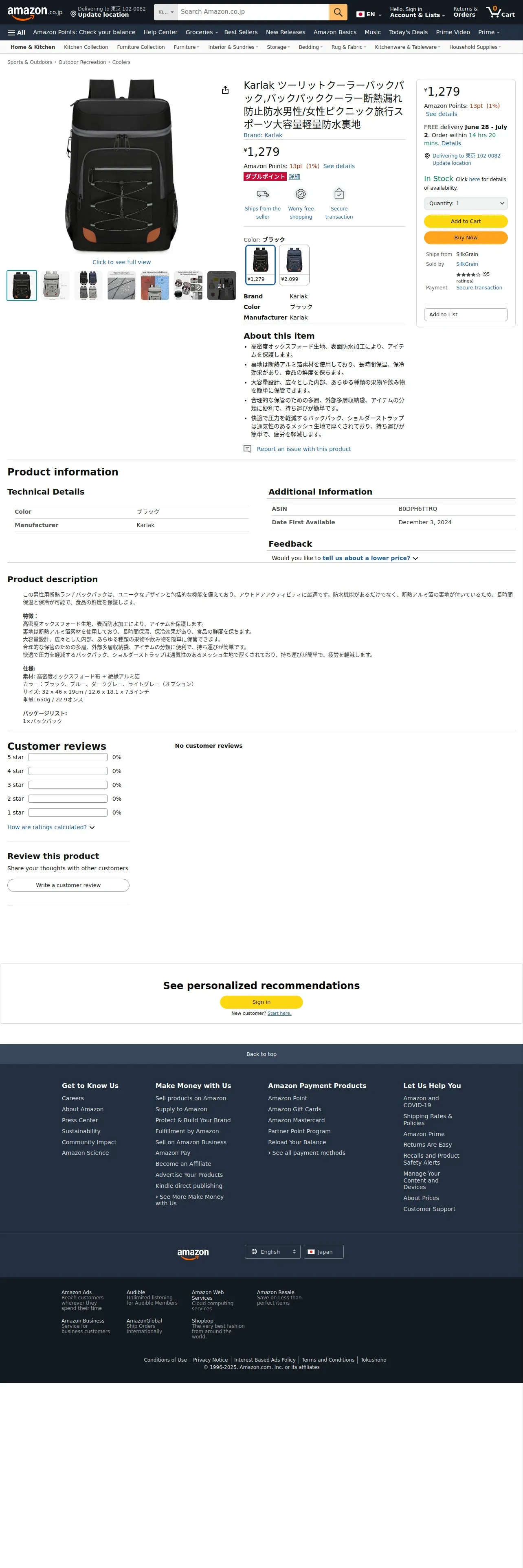Click the Worry free shopping badge icon

click(301, 194)
